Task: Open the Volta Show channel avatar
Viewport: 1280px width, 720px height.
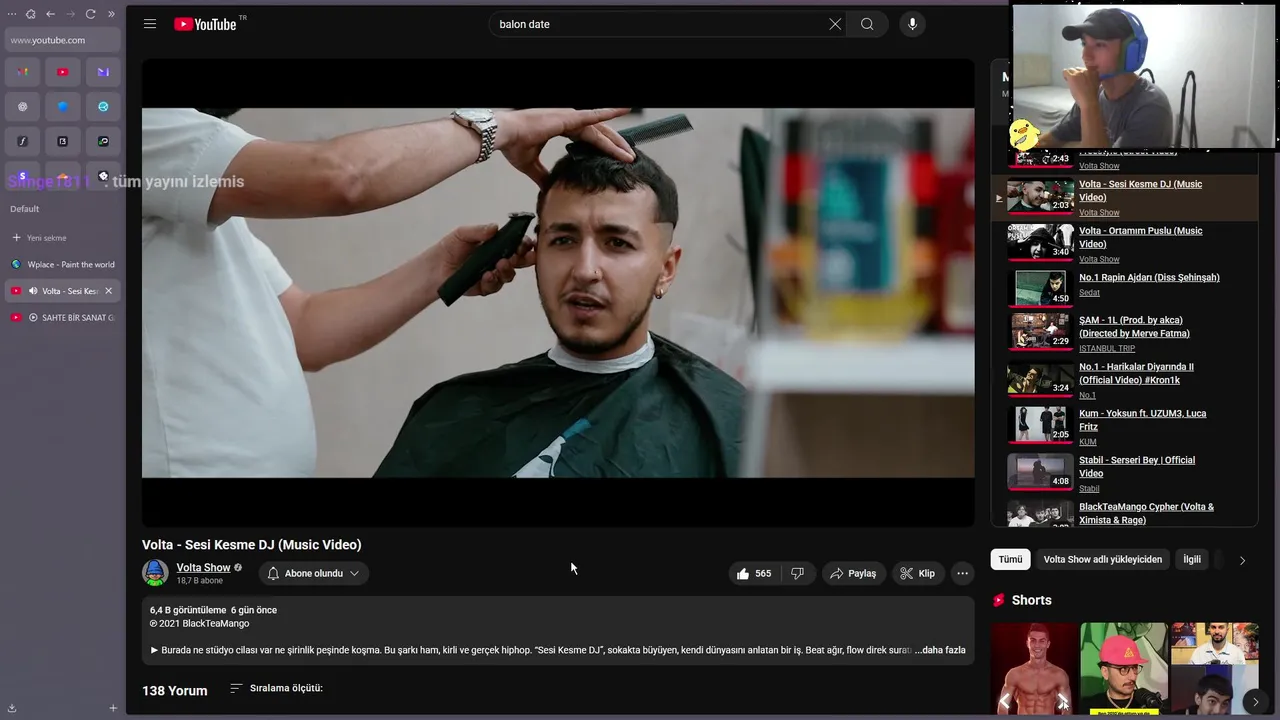Action: [155, 573]
